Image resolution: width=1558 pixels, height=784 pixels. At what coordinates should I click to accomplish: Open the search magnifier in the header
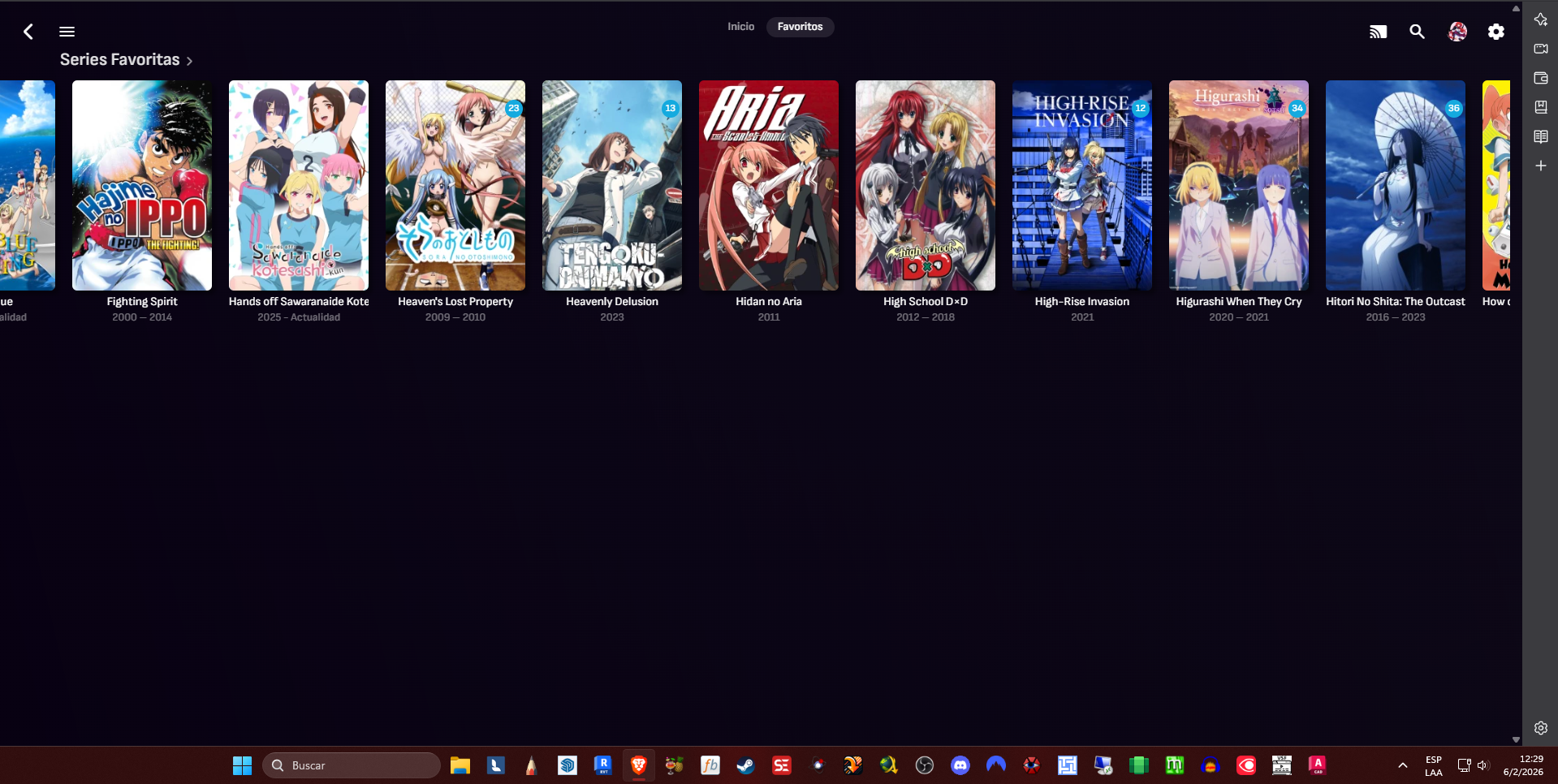(1418, 32)
